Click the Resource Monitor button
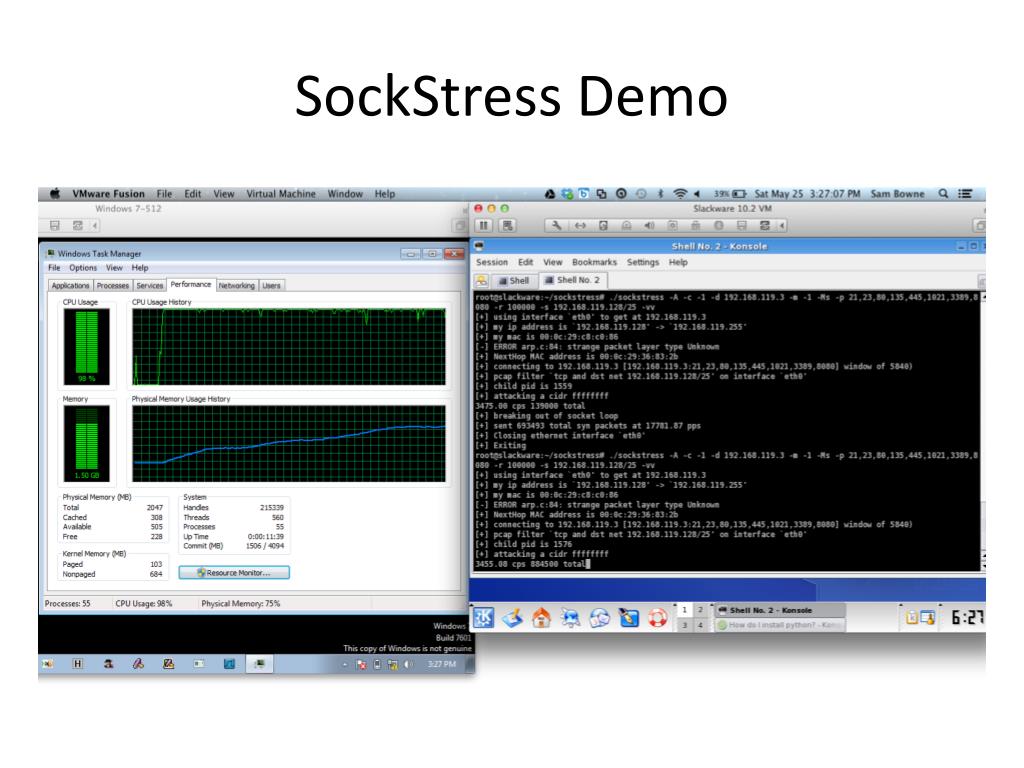Image resolution: width=1024 pixels, height=768 pixels. [234, 573]
